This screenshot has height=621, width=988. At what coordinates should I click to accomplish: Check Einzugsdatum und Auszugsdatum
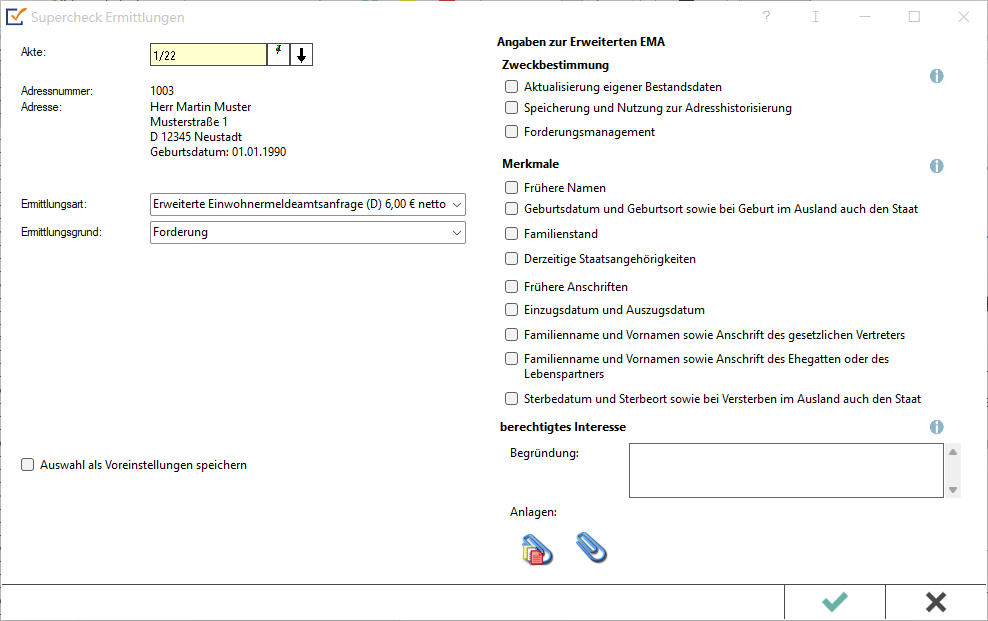(512, 310)
